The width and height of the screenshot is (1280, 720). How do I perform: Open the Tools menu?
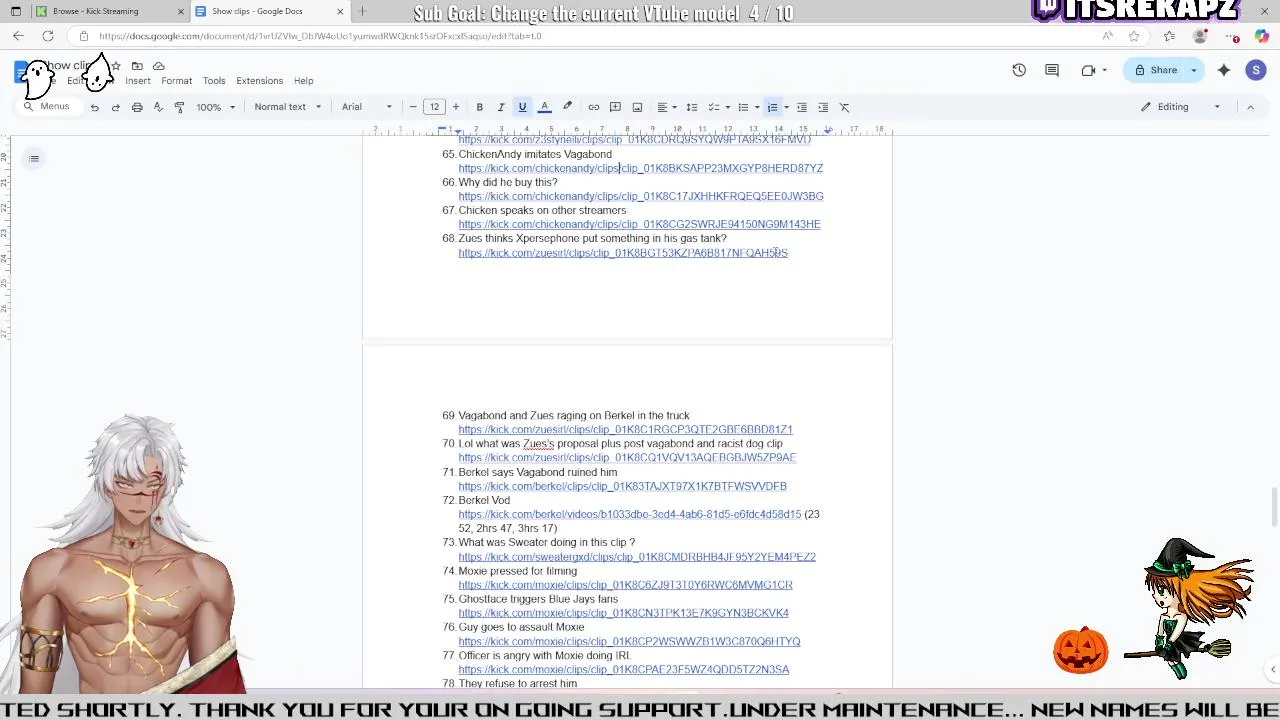click(214, 81)
